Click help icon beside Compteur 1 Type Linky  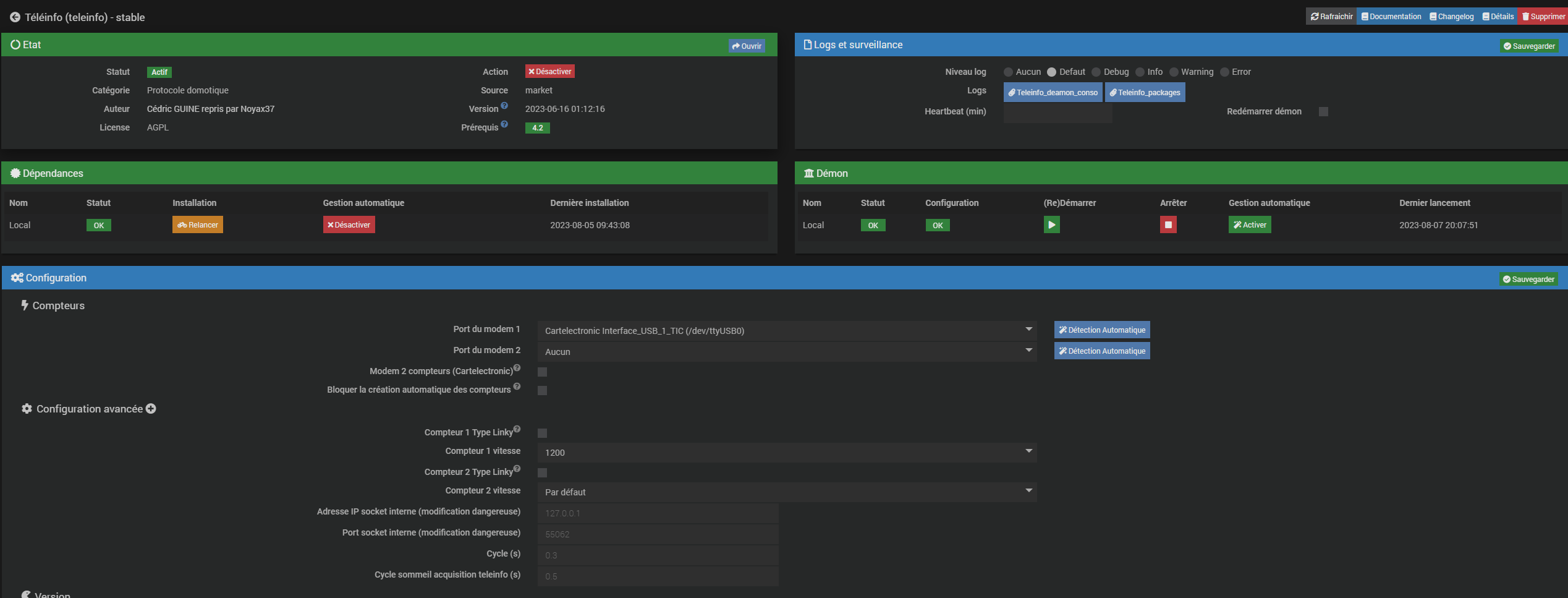(517, 429)
